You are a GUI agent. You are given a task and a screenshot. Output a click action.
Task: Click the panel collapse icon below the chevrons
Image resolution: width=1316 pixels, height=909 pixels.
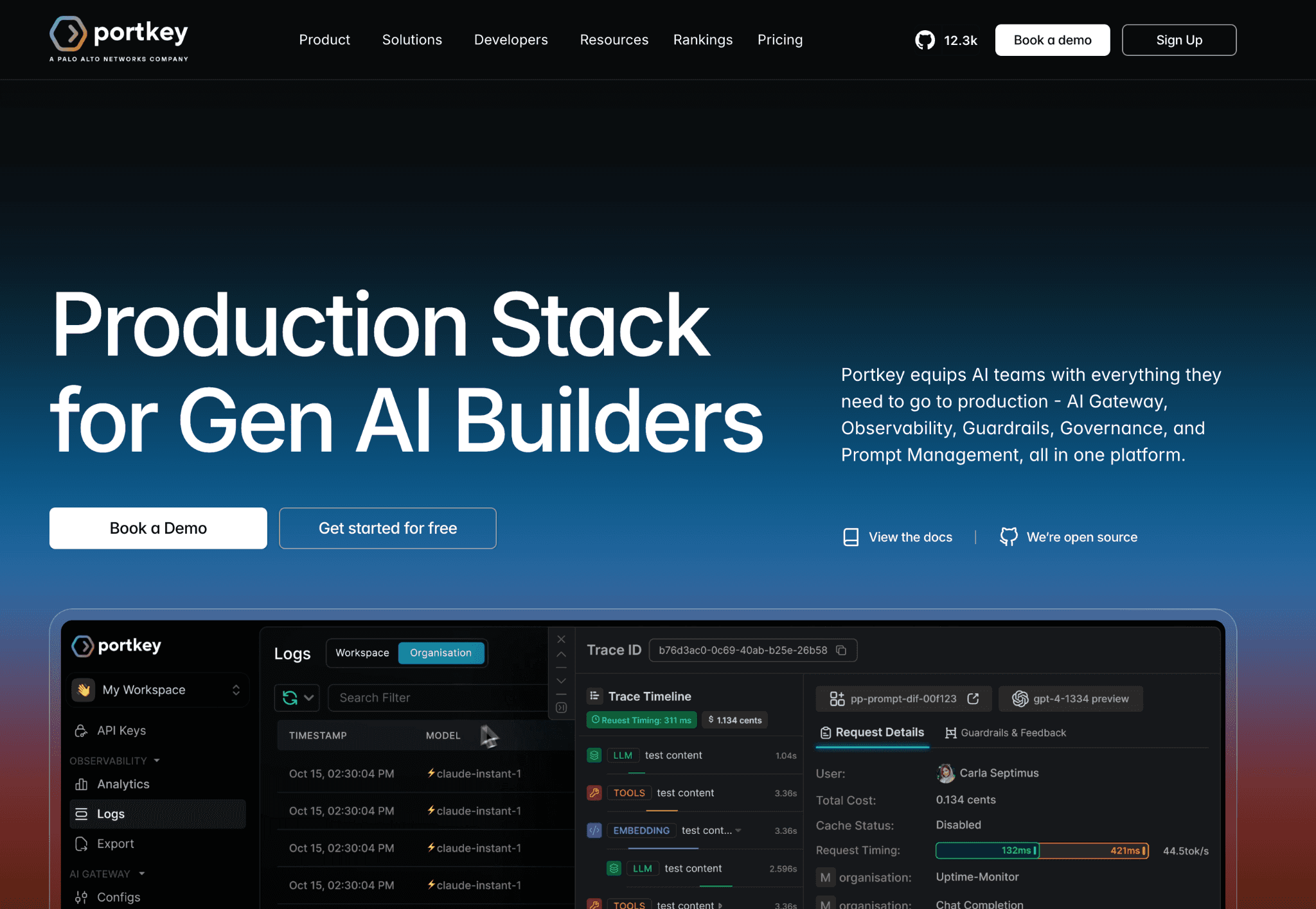click(x=561, y=707)
